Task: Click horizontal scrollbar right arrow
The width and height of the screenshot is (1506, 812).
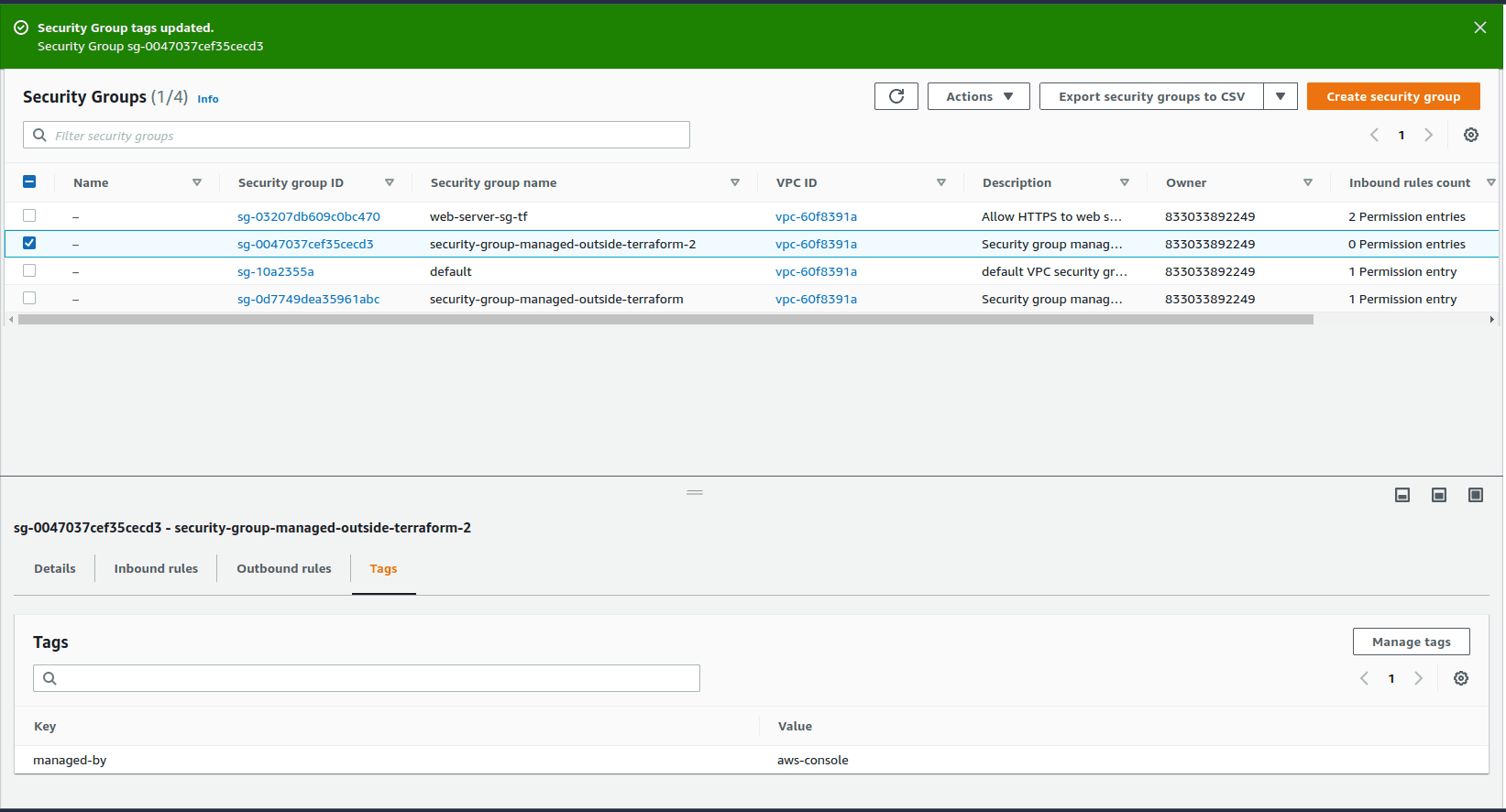Action: click(1492, 320)
